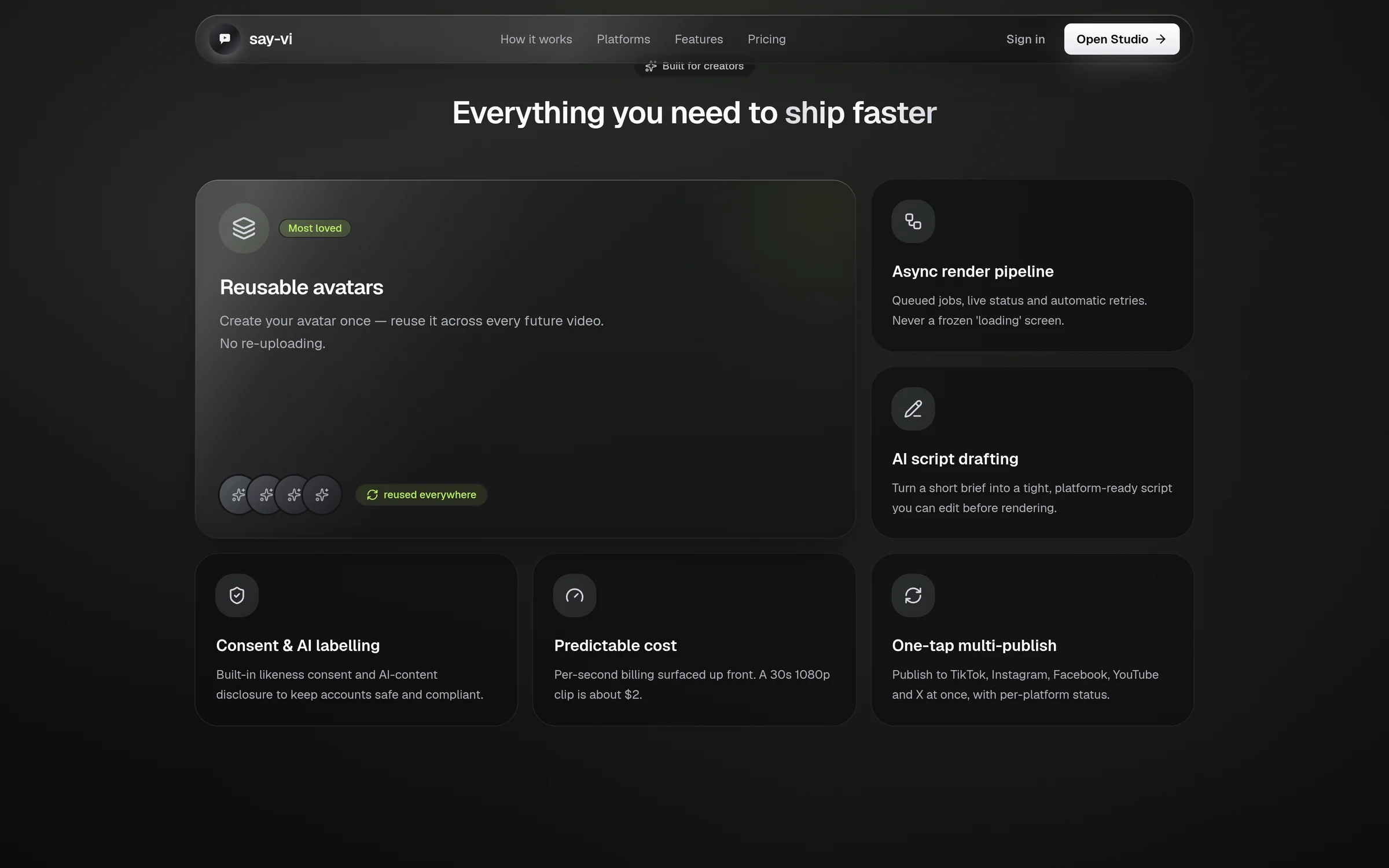Click the Built for creators sparkle icon
Screen dimensions: 1389x868
click(651, 66)
